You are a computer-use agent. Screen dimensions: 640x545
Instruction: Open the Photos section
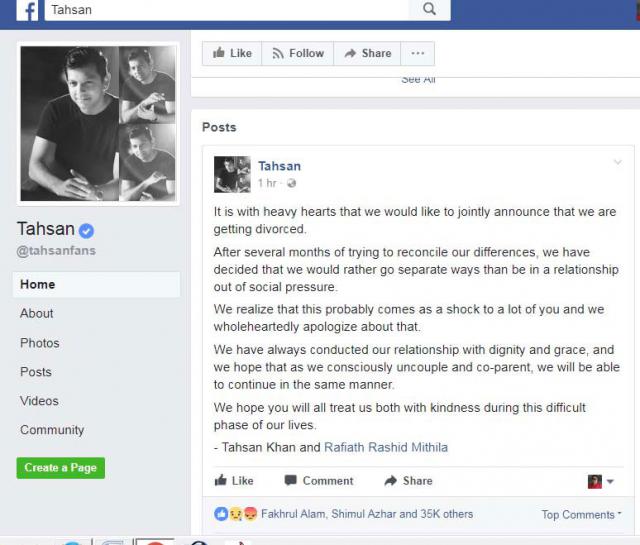point(40,343)
